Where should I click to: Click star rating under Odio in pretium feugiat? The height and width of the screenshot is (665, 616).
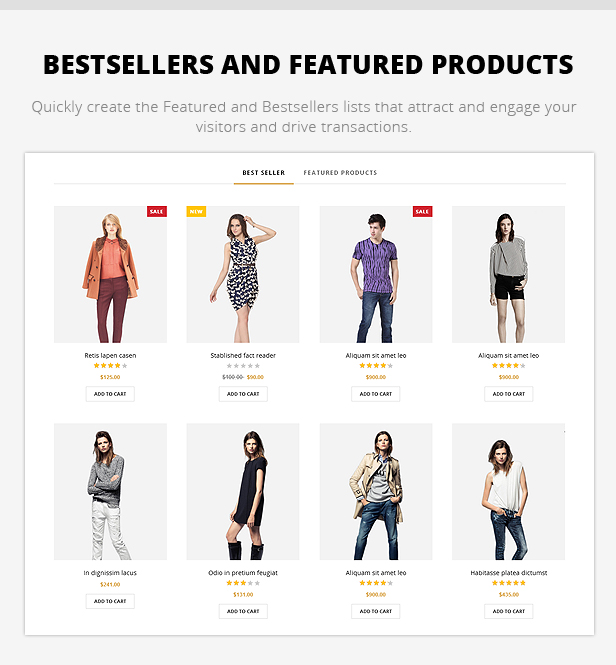point(243,583)
